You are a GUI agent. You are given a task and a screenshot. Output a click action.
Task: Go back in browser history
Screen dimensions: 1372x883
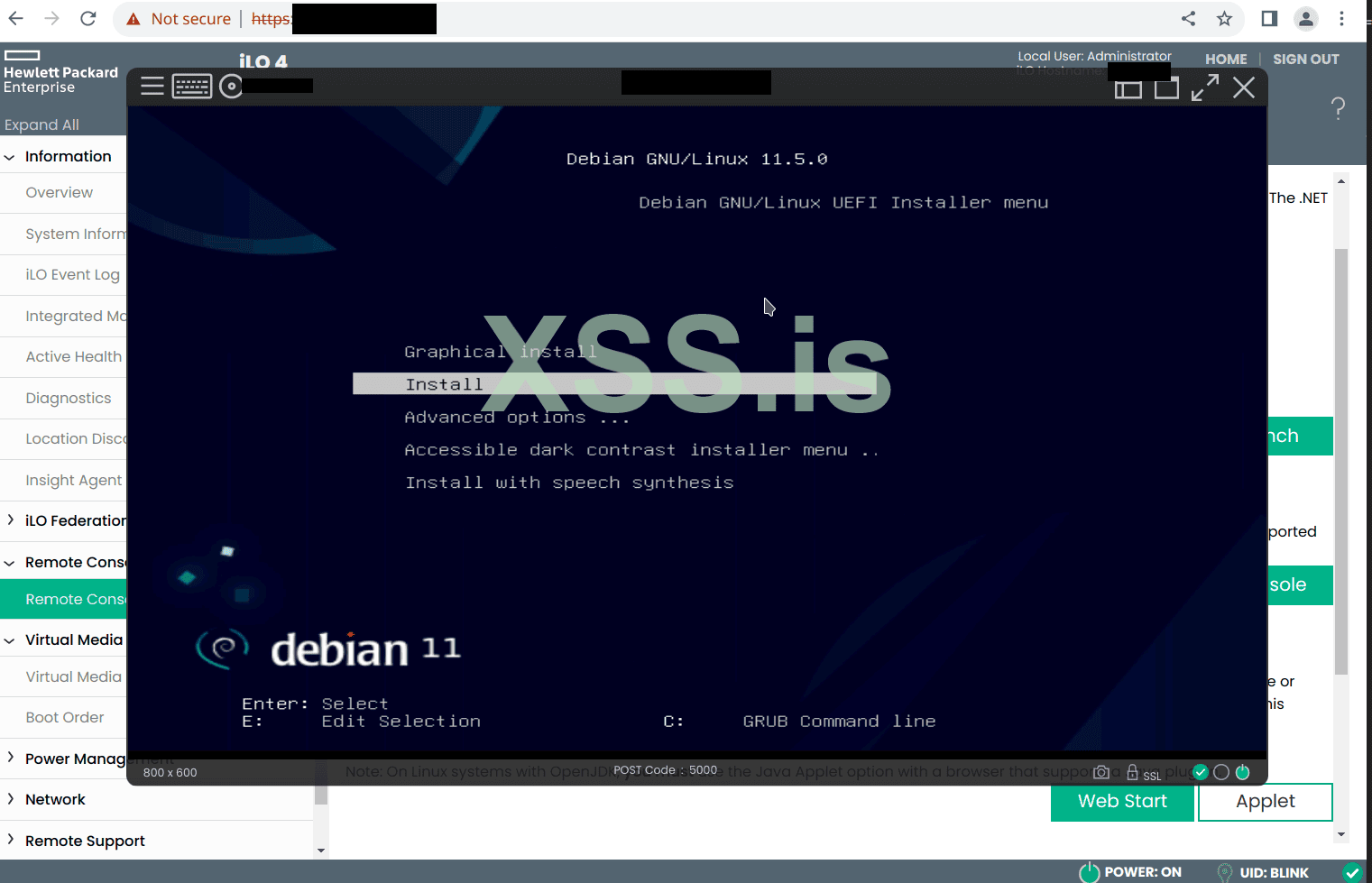16,19
